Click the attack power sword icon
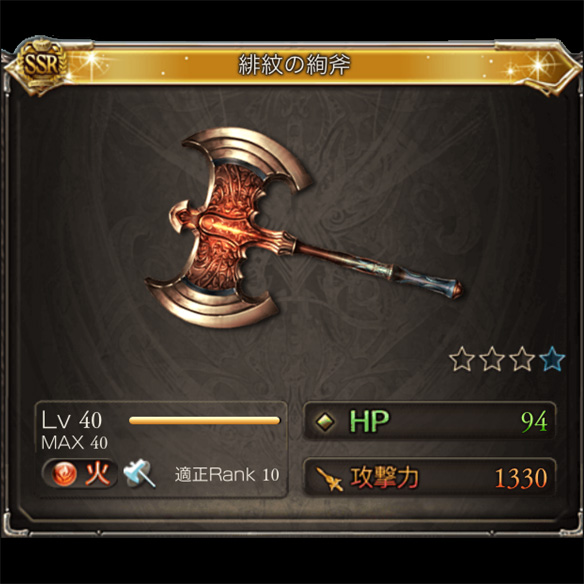The width and height of the screenshot is (584, 584). tap(329, 479)
